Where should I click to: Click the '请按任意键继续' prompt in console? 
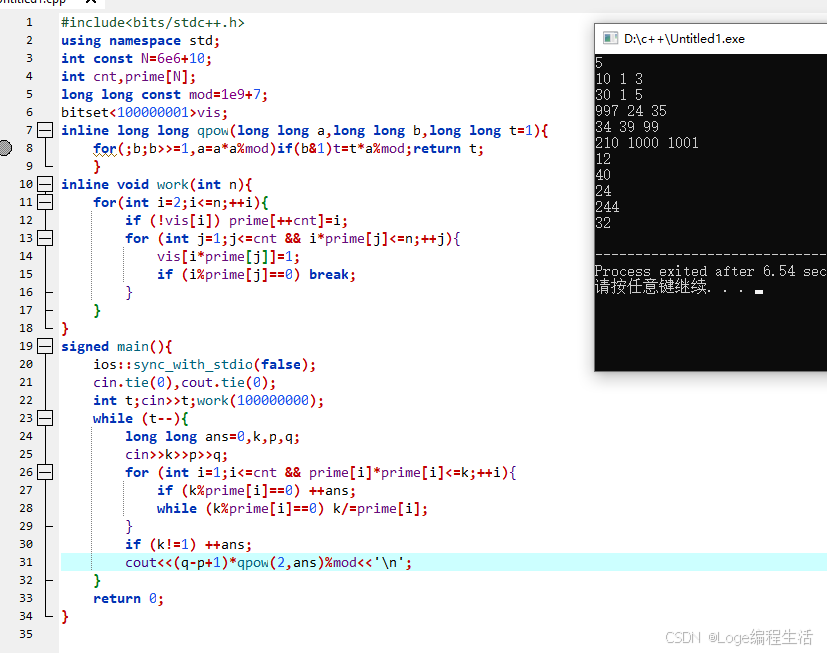pos(651,286)
